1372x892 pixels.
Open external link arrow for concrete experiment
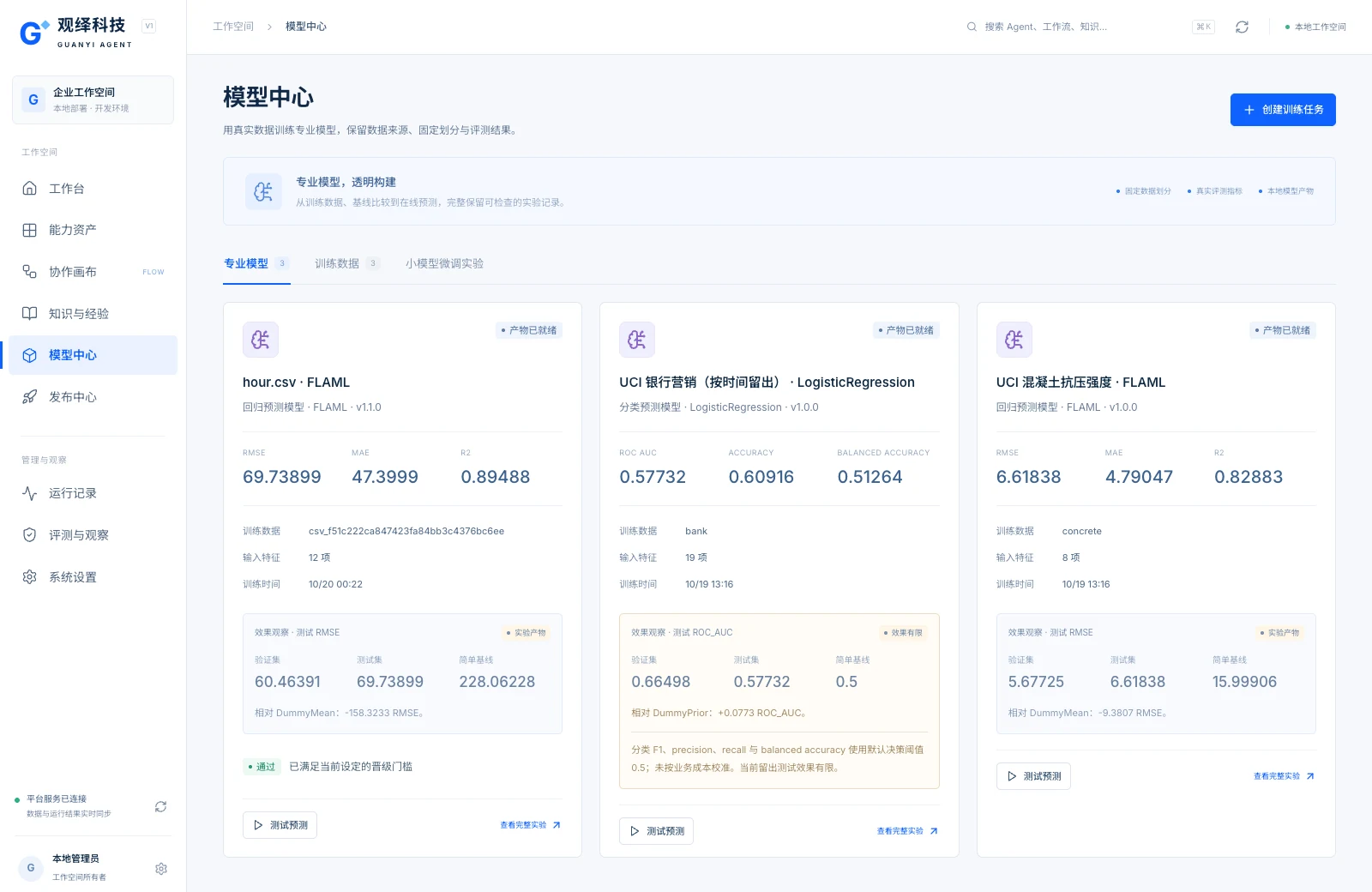(x=1310, y=776)
